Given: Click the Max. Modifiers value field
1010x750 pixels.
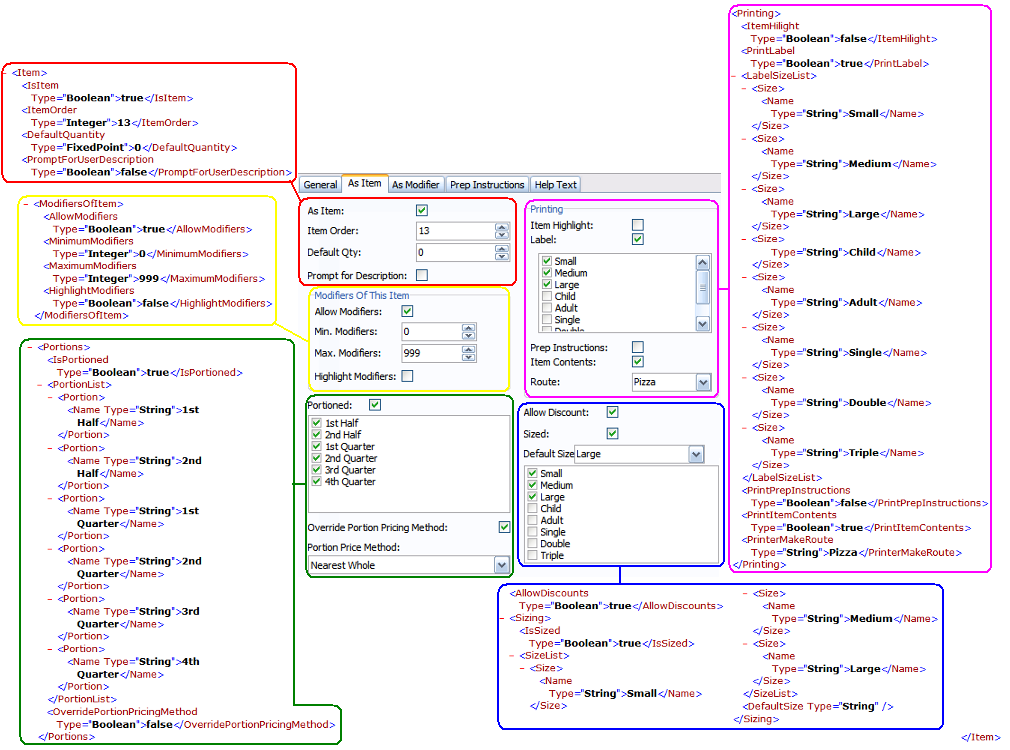Looking at the screenshot, I should tap(430, 353).
